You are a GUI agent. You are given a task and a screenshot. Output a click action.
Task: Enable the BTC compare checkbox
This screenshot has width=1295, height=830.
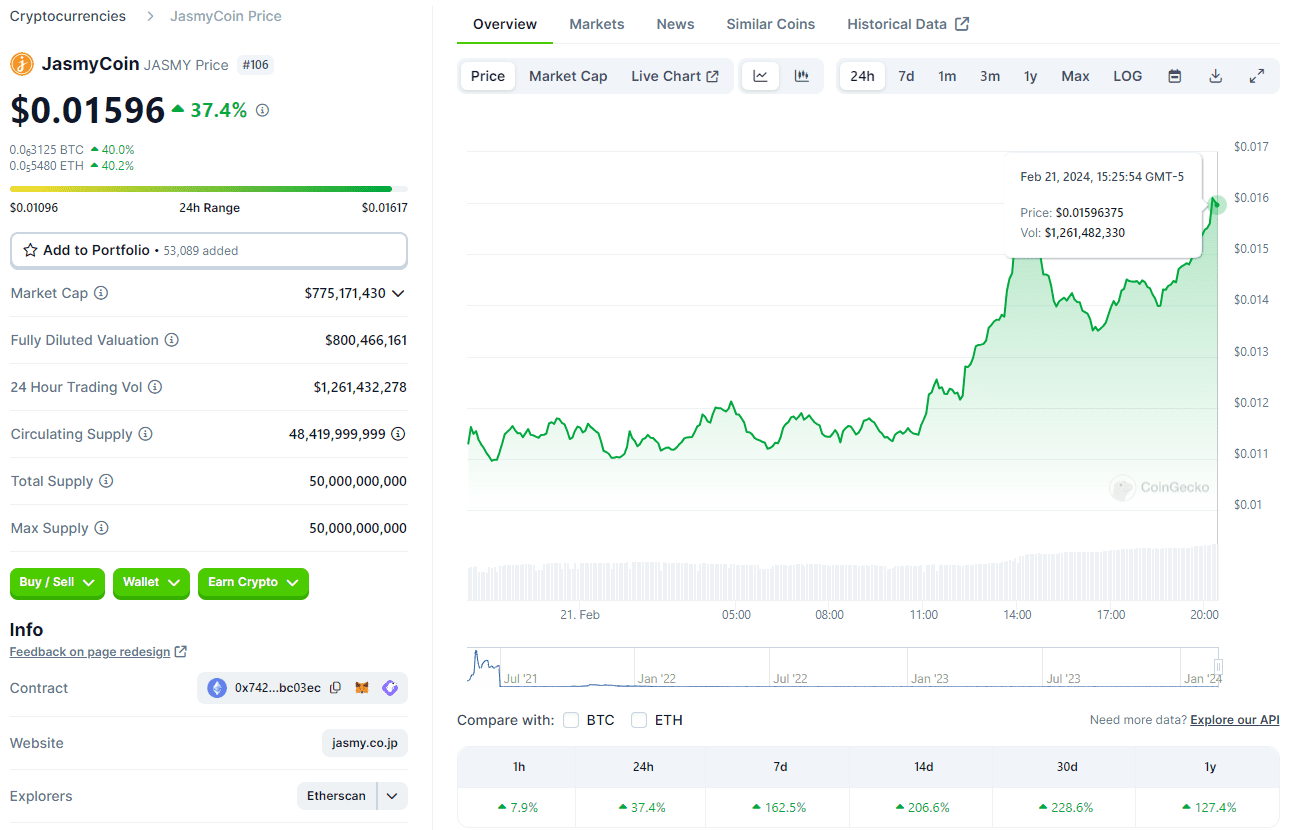tap(571, 720)
